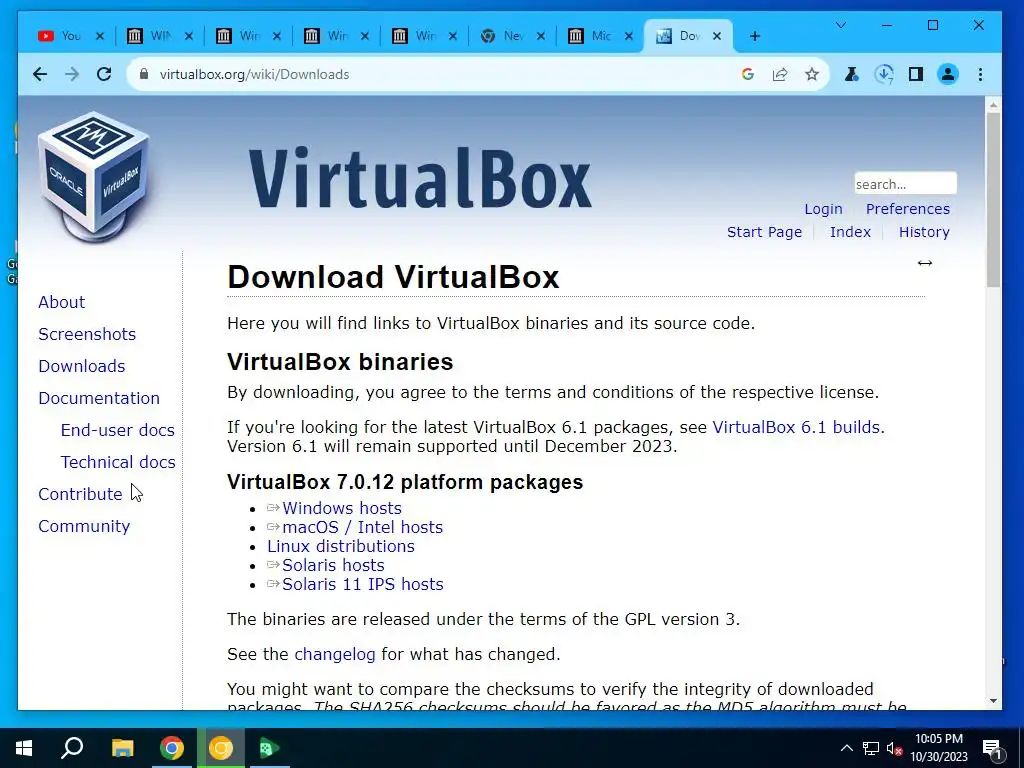The image size is (1024, 768).
Task: Open Documentation in the sidebar
Action: (99, 398)
